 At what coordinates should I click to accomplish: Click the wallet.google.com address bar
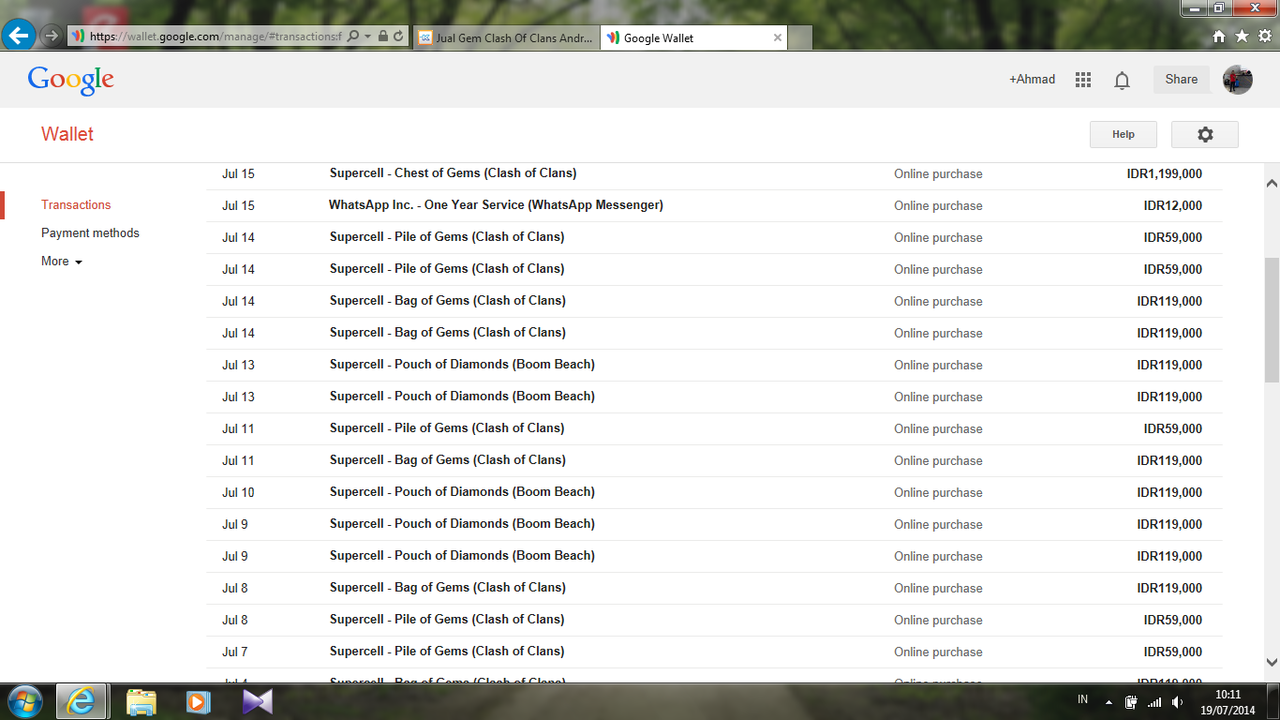215,36
